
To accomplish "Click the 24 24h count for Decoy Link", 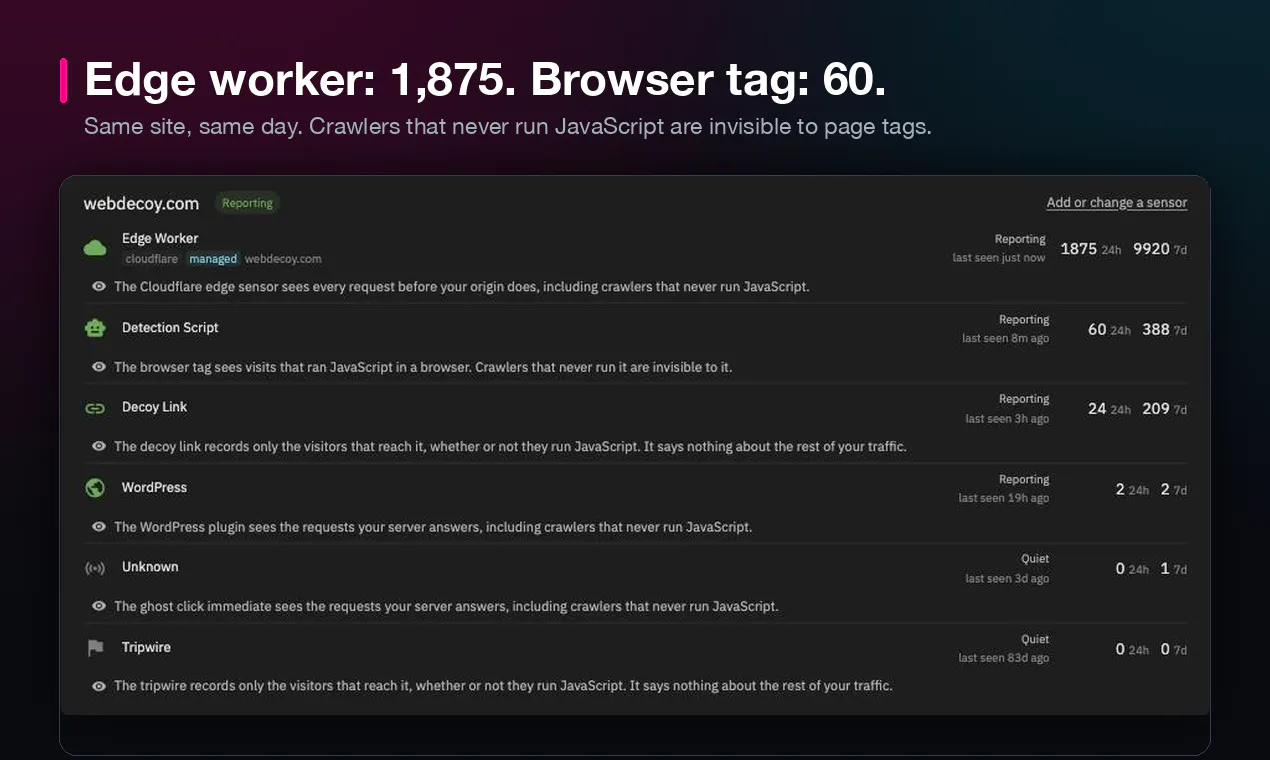I will [1109, 409].
